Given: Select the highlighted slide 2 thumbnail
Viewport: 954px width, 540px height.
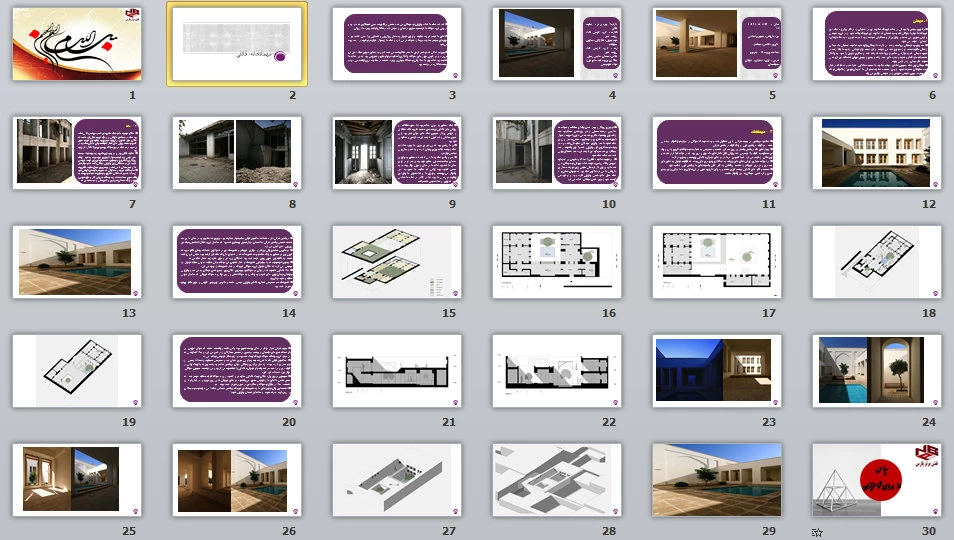Looking at the screenshot, I should pos(237,44).
